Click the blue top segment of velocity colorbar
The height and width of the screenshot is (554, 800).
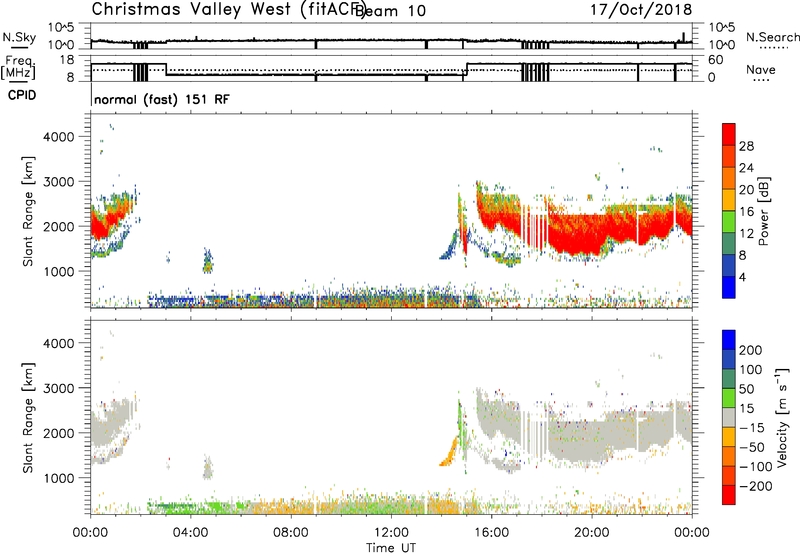point(729,340)
